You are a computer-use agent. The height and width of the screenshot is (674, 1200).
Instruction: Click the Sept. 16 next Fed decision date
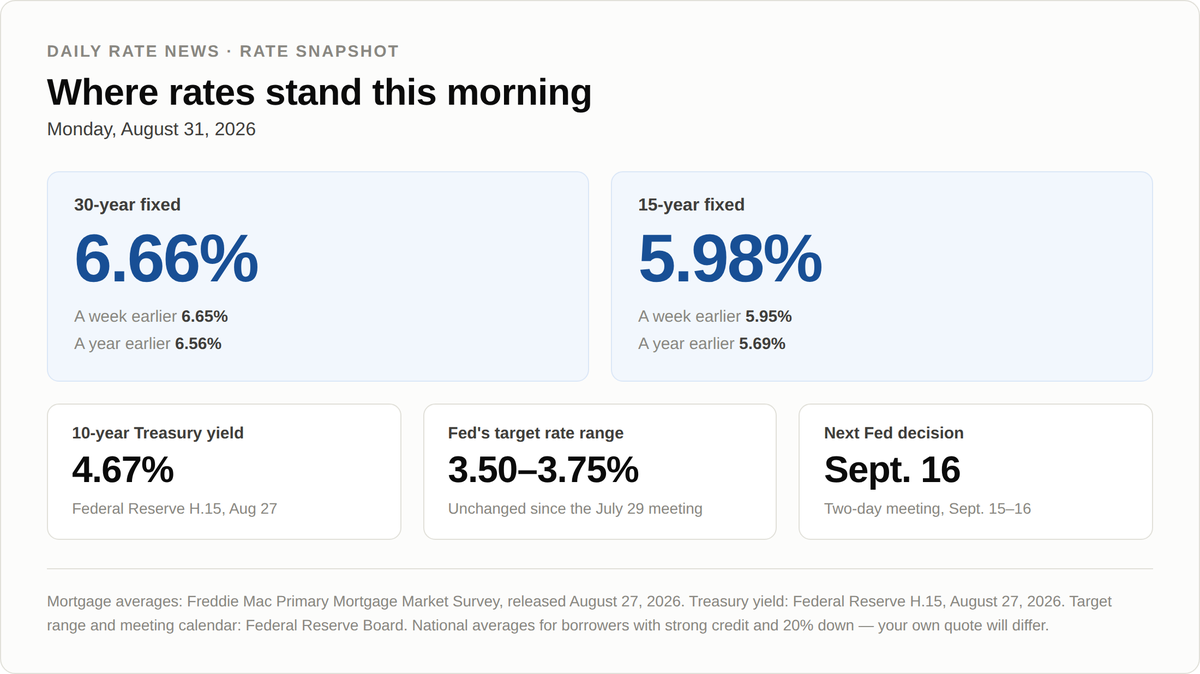(892, 470)
